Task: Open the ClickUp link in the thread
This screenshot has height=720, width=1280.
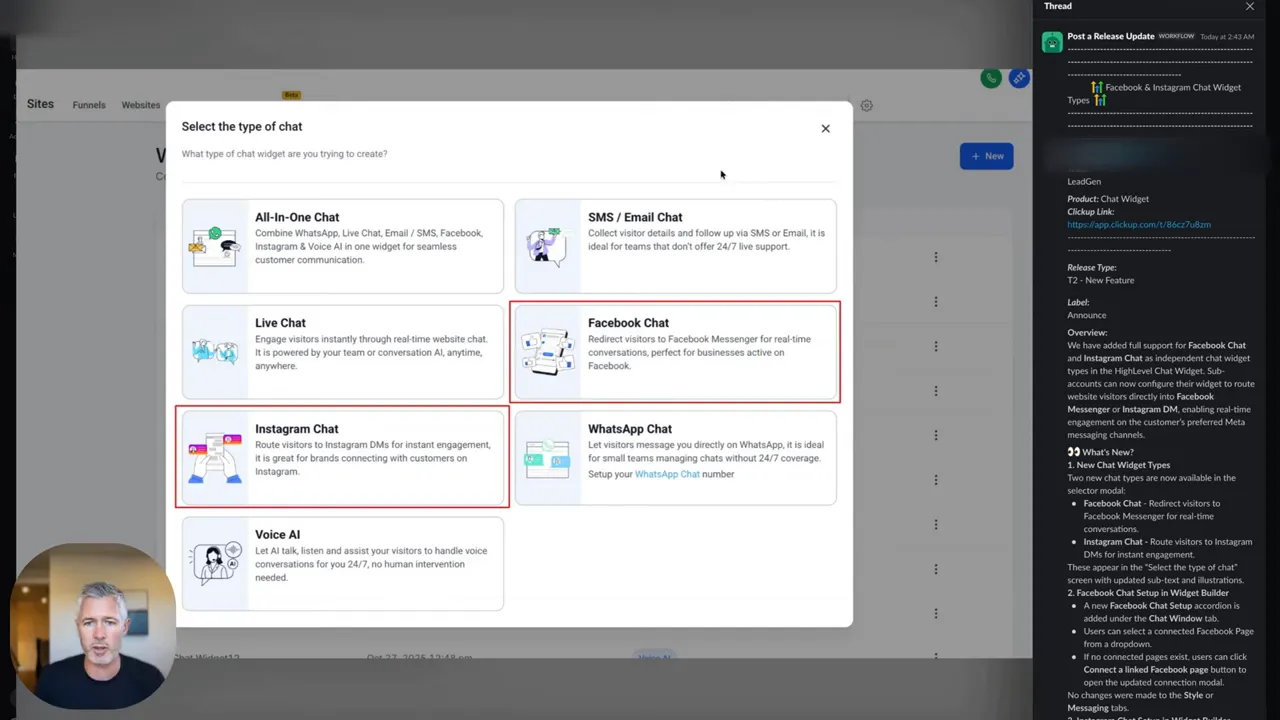Action: tap(1139, 225)
